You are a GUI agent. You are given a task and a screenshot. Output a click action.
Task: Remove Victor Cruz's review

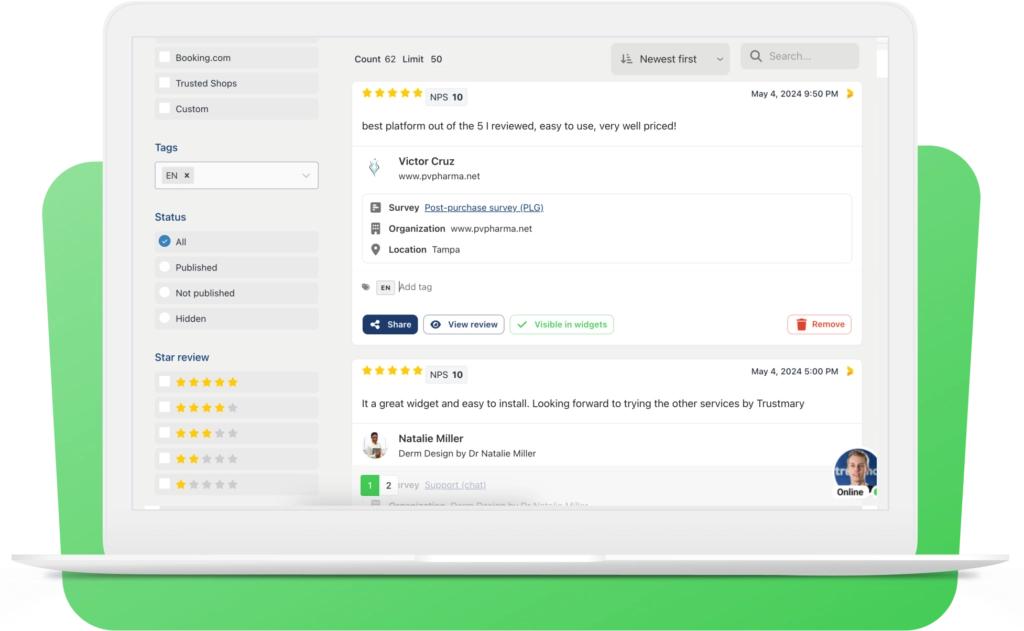(819, 325)
